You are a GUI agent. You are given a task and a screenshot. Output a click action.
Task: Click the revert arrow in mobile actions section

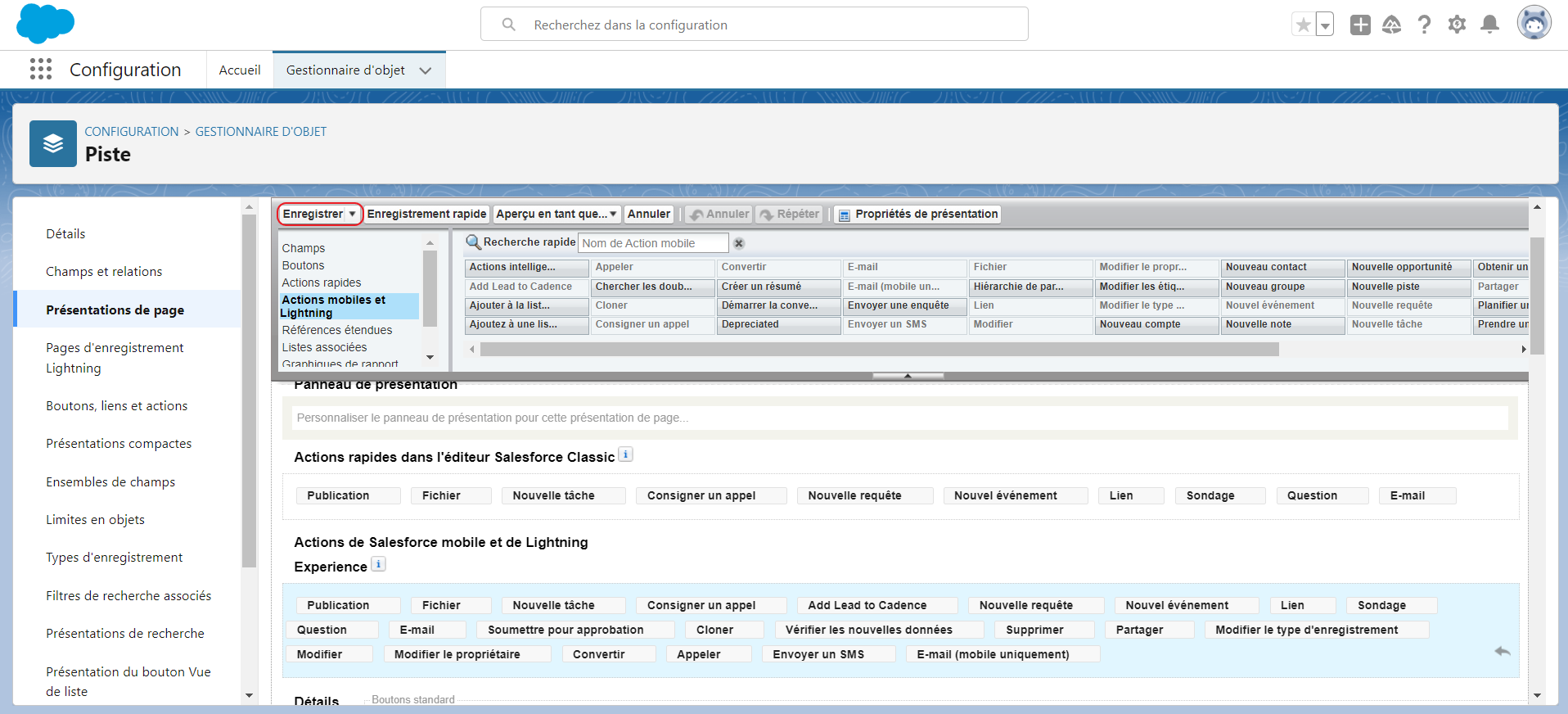point(1503,652)
